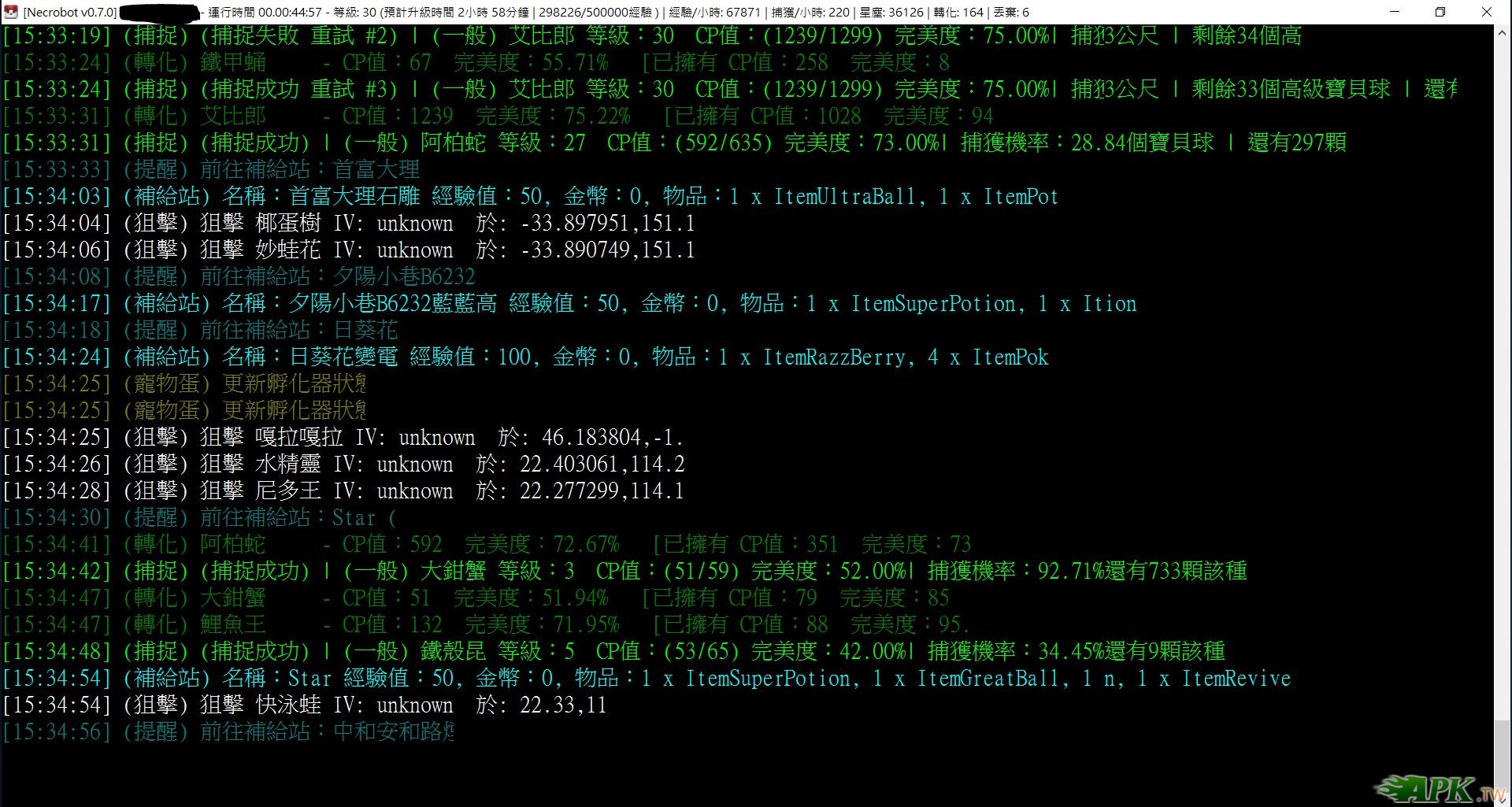This screenshot has width=1512, height=807.
Task: Click "椰蛋樹" in the sniper line
Action: pyautogui.click(x=288, y=224)
